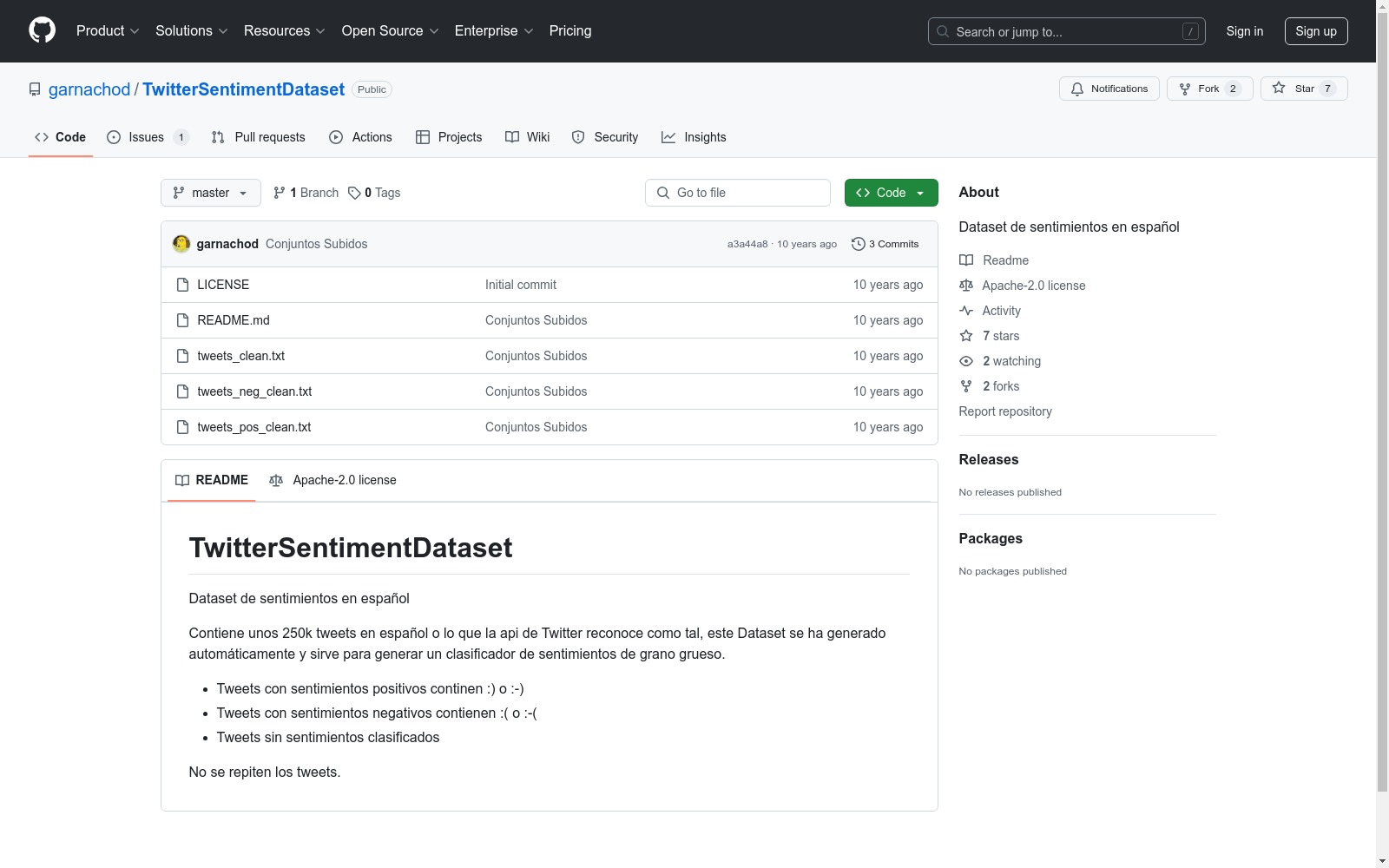Click the branch icon beside 1 Branch
Viewport: 1389px width, 868px height.
click(x=280, y=193)
